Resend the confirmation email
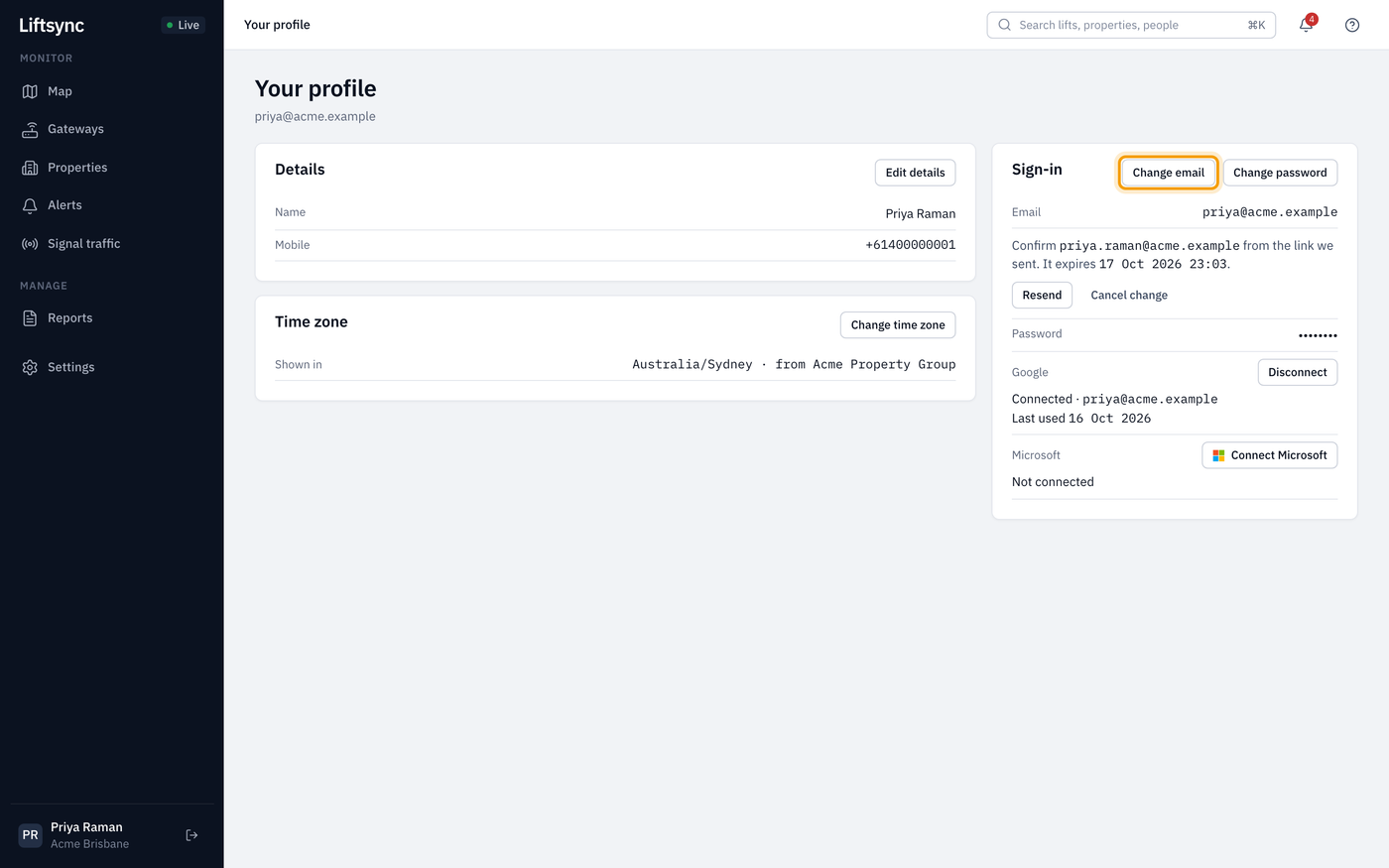The width and height of the screenshot is (1389, 868). tap(1042, 296)
